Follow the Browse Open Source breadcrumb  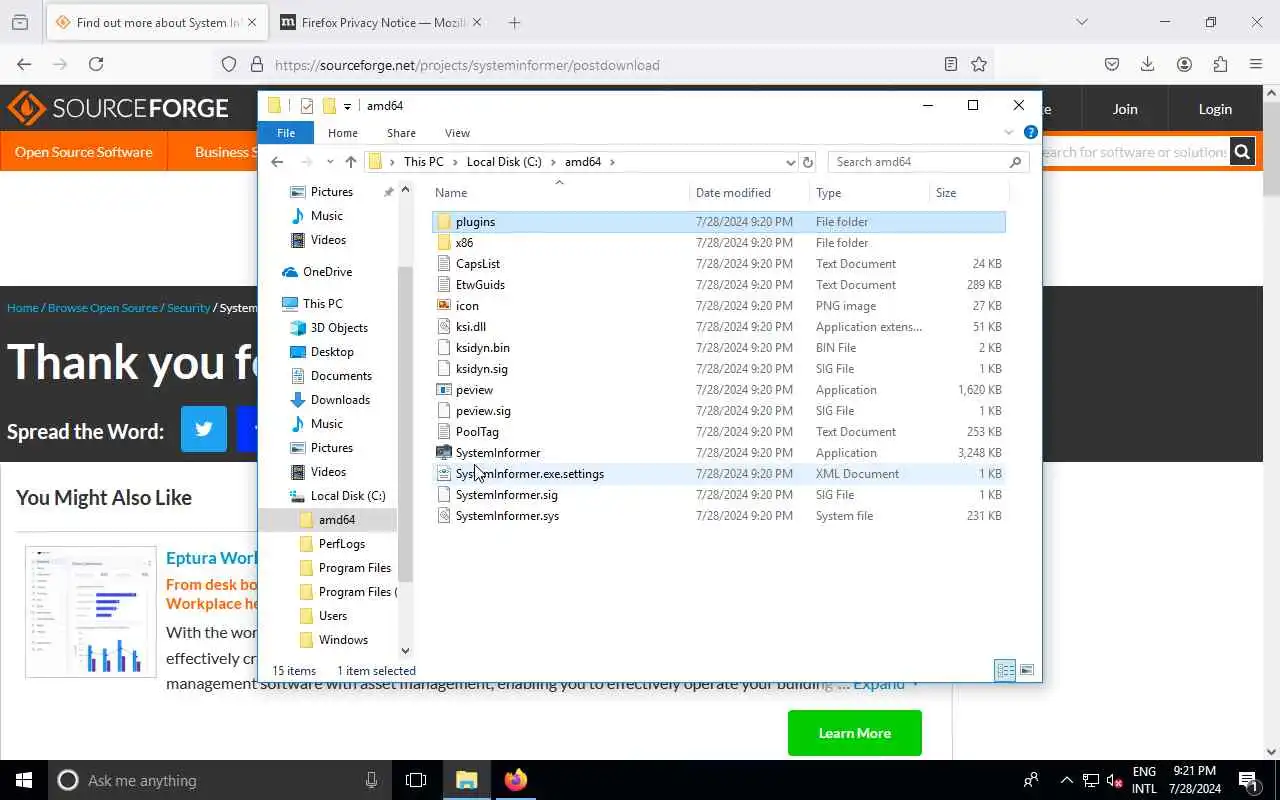(x=103, y=308)
